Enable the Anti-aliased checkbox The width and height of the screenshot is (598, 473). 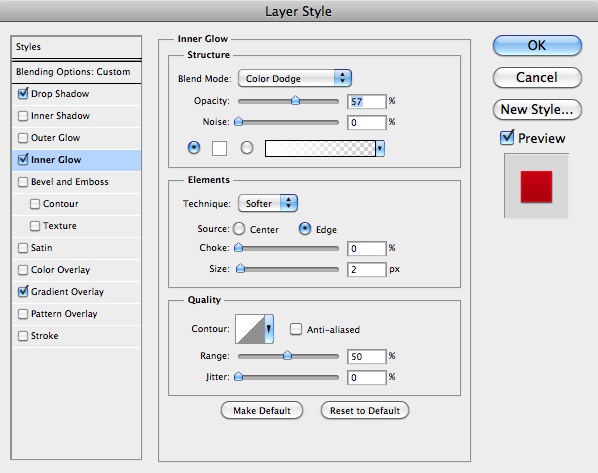[296, 329]
